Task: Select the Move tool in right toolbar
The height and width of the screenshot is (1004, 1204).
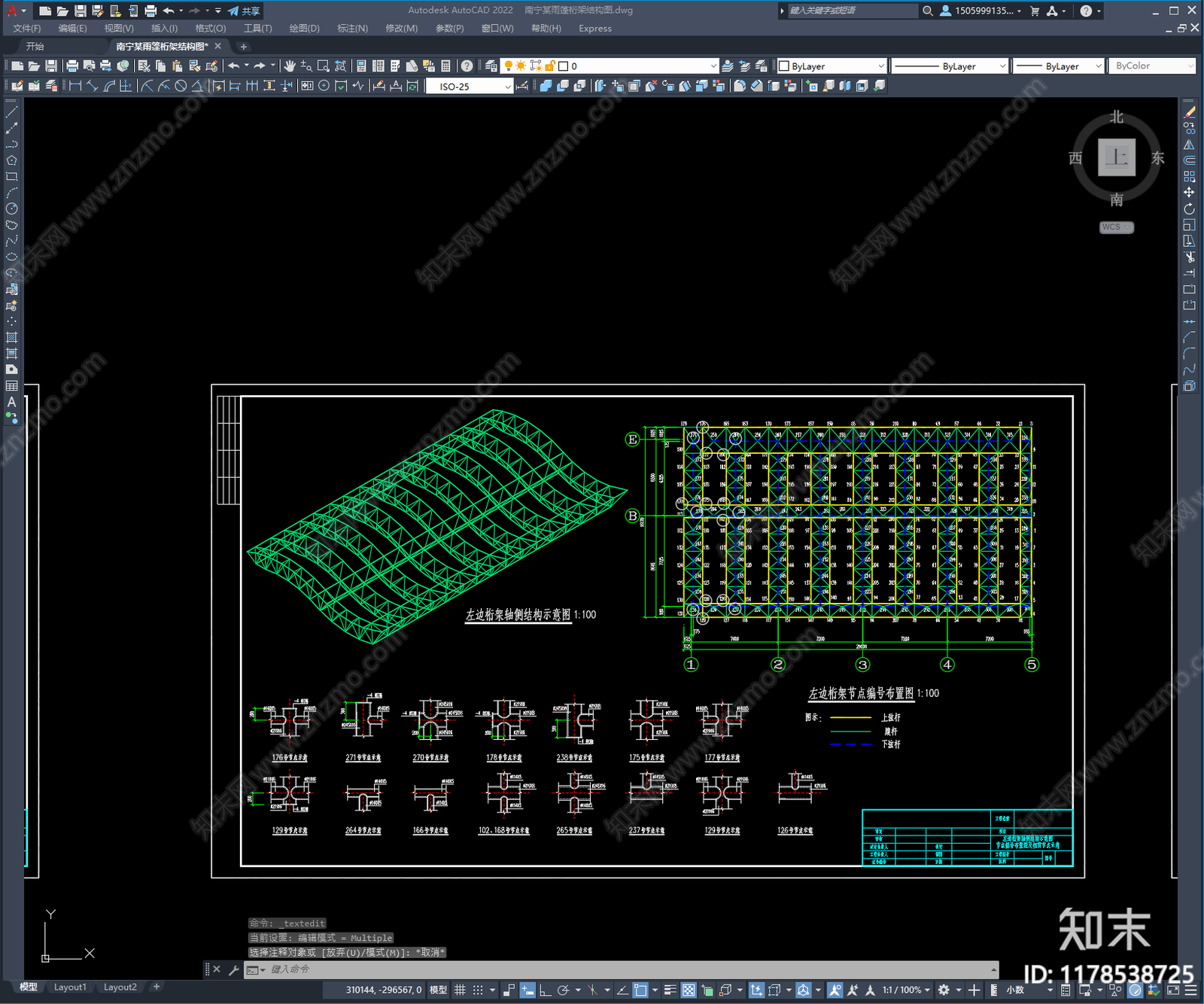Action: click(x=1189, y=193)
